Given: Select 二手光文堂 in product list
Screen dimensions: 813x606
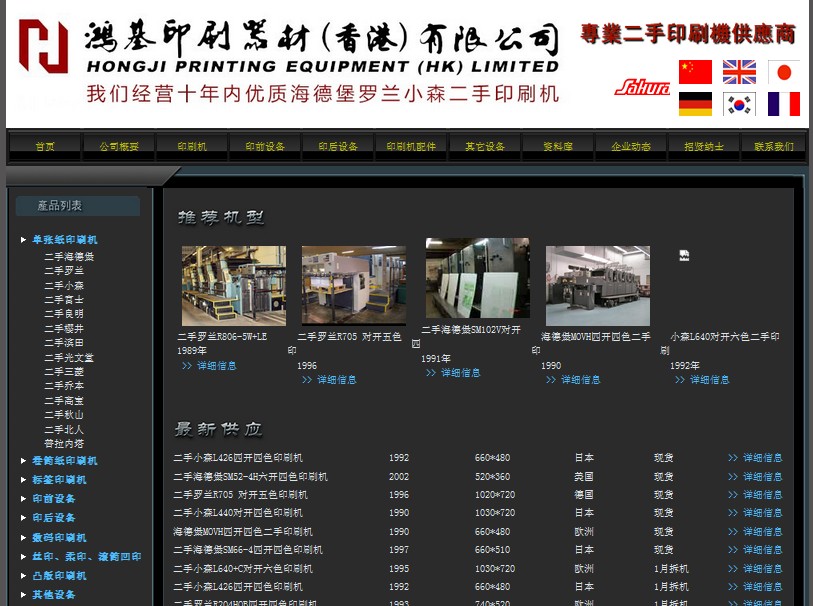Looking at the screenshot, I should click(69, 357).
